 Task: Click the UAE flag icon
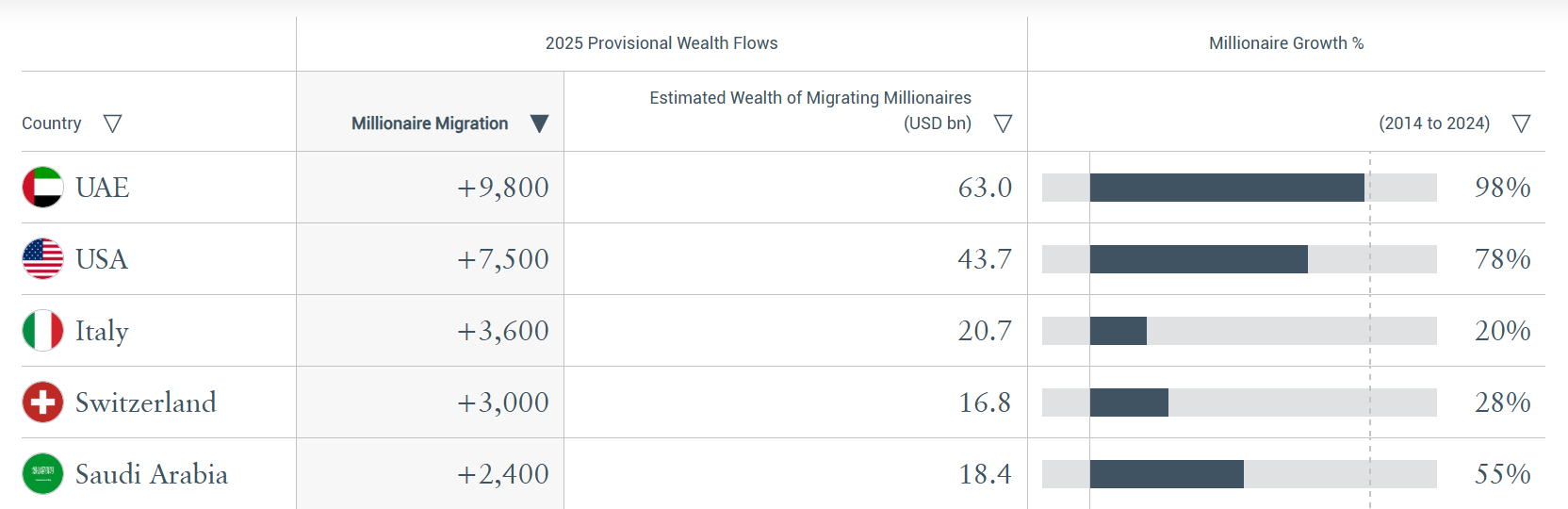pos(42,187)
